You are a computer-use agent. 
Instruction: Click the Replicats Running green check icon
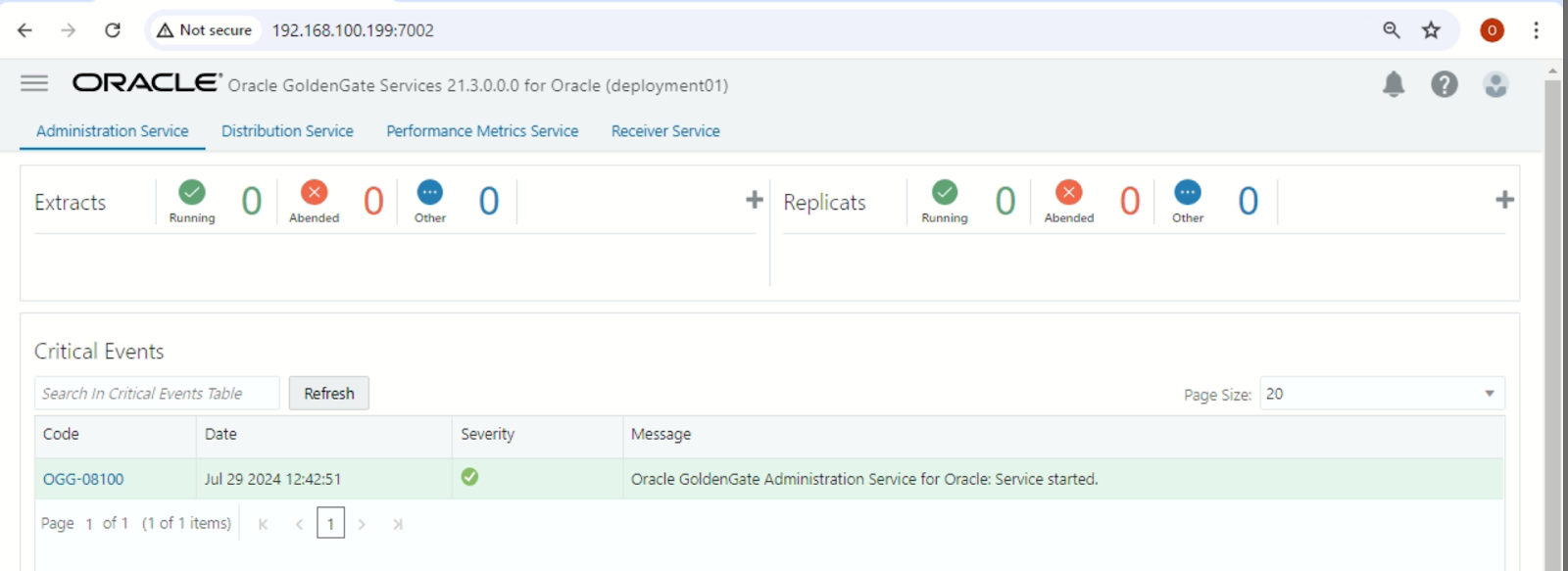(x=945, y=192)
